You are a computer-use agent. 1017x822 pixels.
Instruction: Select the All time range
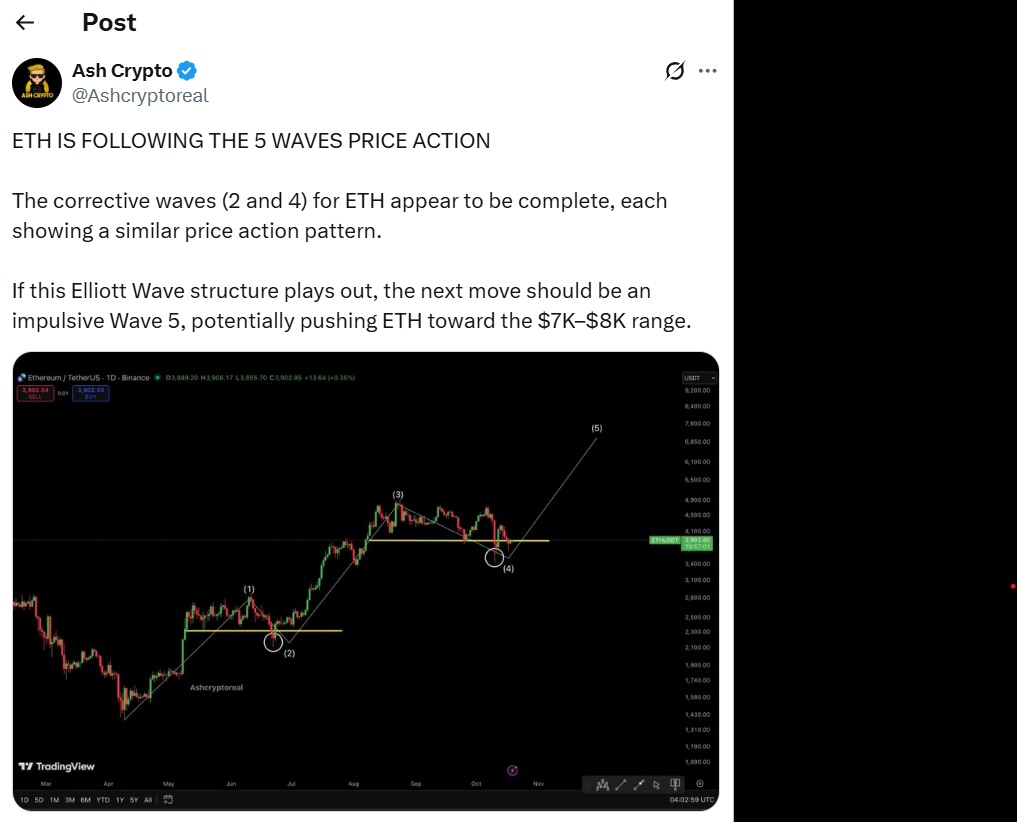tap(148, 800)
